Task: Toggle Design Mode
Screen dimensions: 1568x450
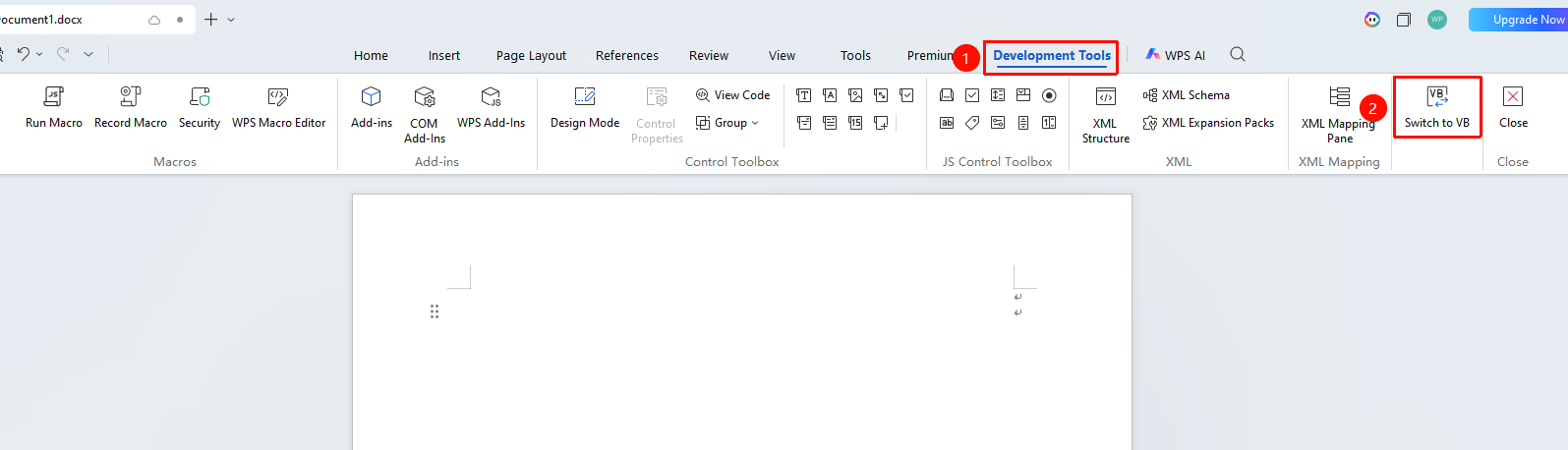Action: coord(585,107)
